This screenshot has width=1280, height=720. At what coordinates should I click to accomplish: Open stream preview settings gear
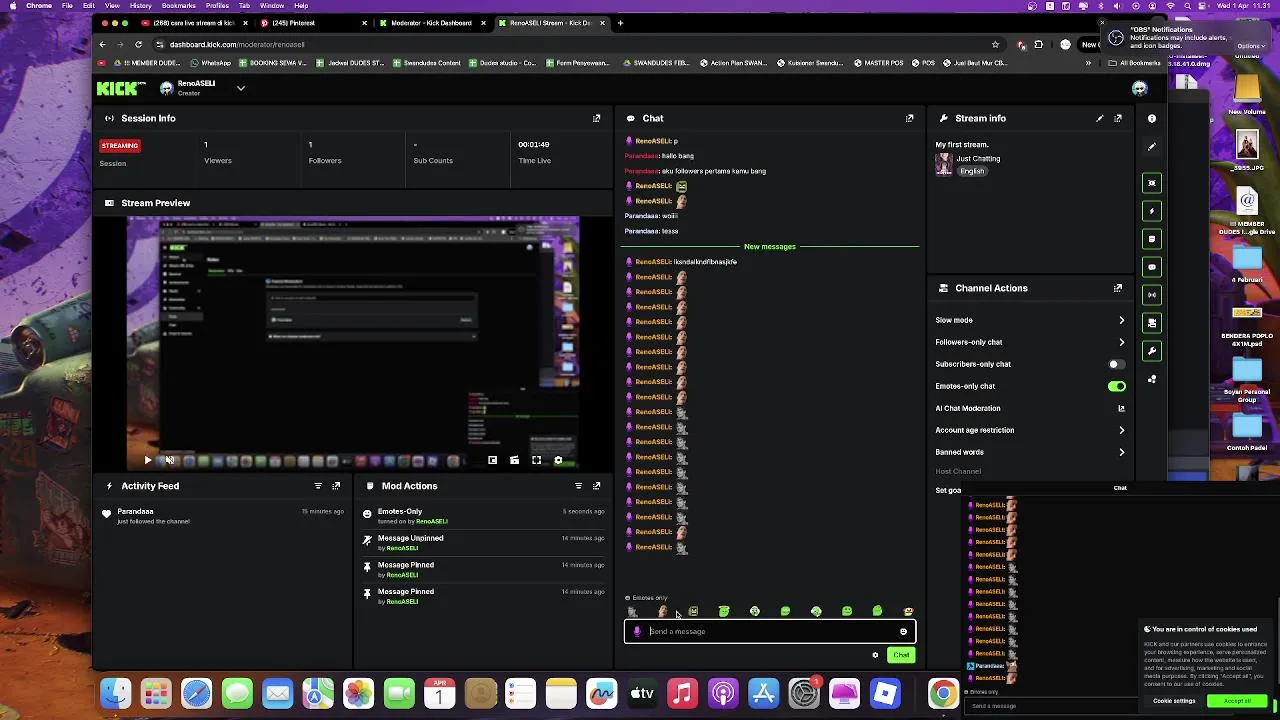click(x=558, y=460)
